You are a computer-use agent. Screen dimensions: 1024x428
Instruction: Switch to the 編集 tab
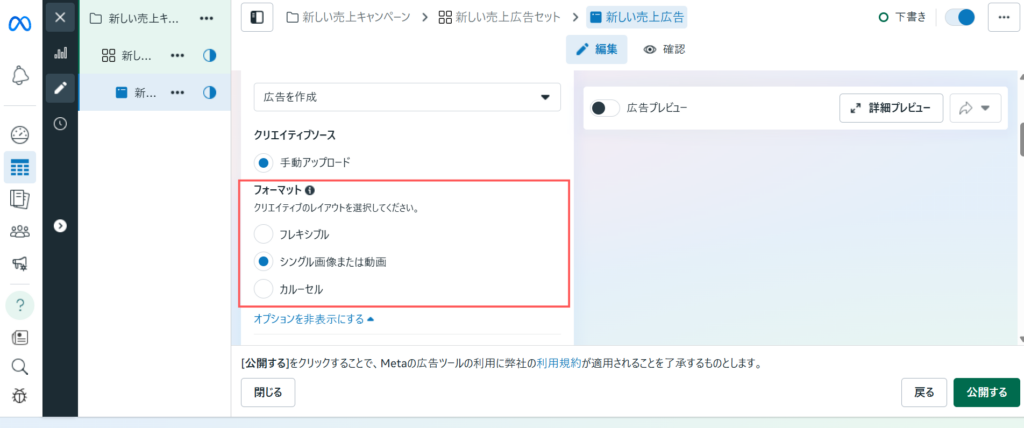(597, 49)
